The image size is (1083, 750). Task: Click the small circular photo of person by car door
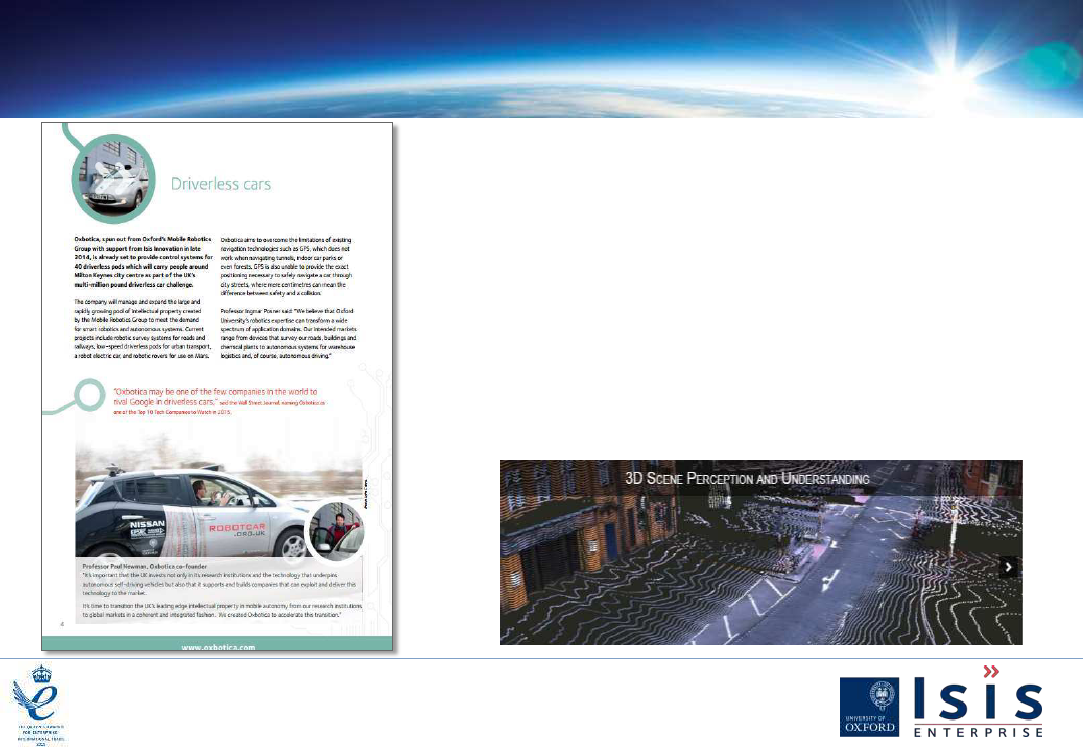[x=335, y=530]
